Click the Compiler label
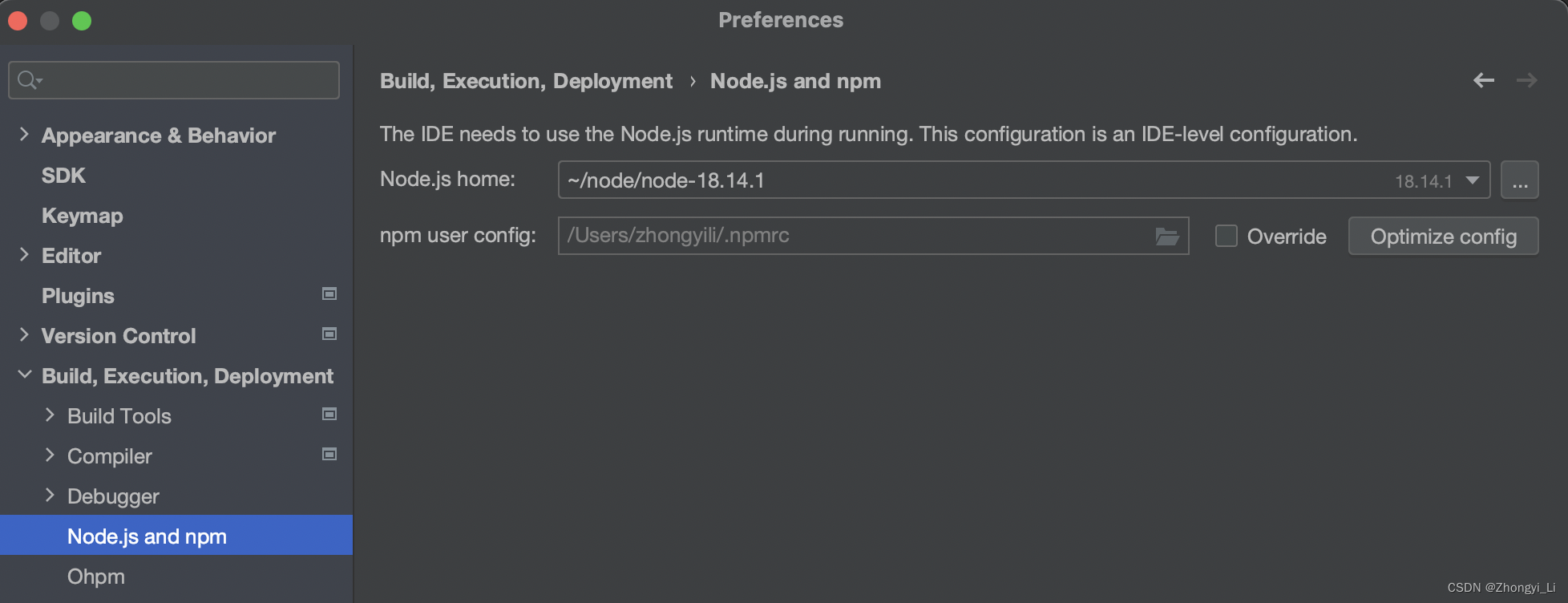Viewport: 1568px width, 603px height. tap(110, 456)
